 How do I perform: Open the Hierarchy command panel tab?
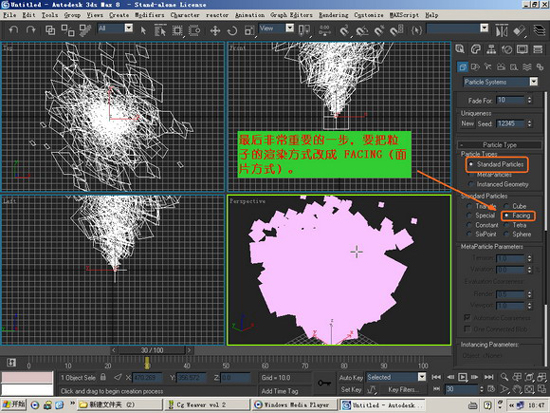[x=491, y=49]
